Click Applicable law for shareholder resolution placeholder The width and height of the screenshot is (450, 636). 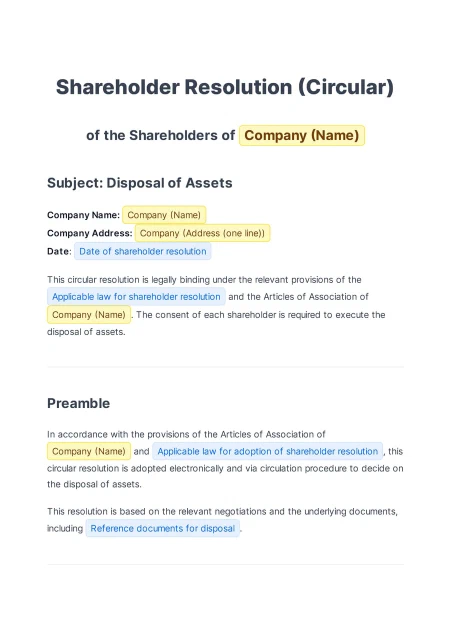136,297
